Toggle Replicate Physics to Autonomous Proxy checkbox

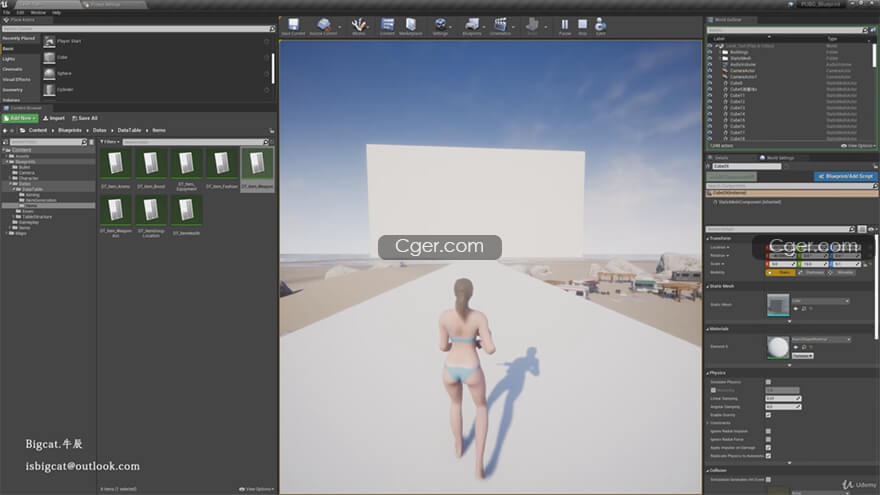(x=768, y=456)
